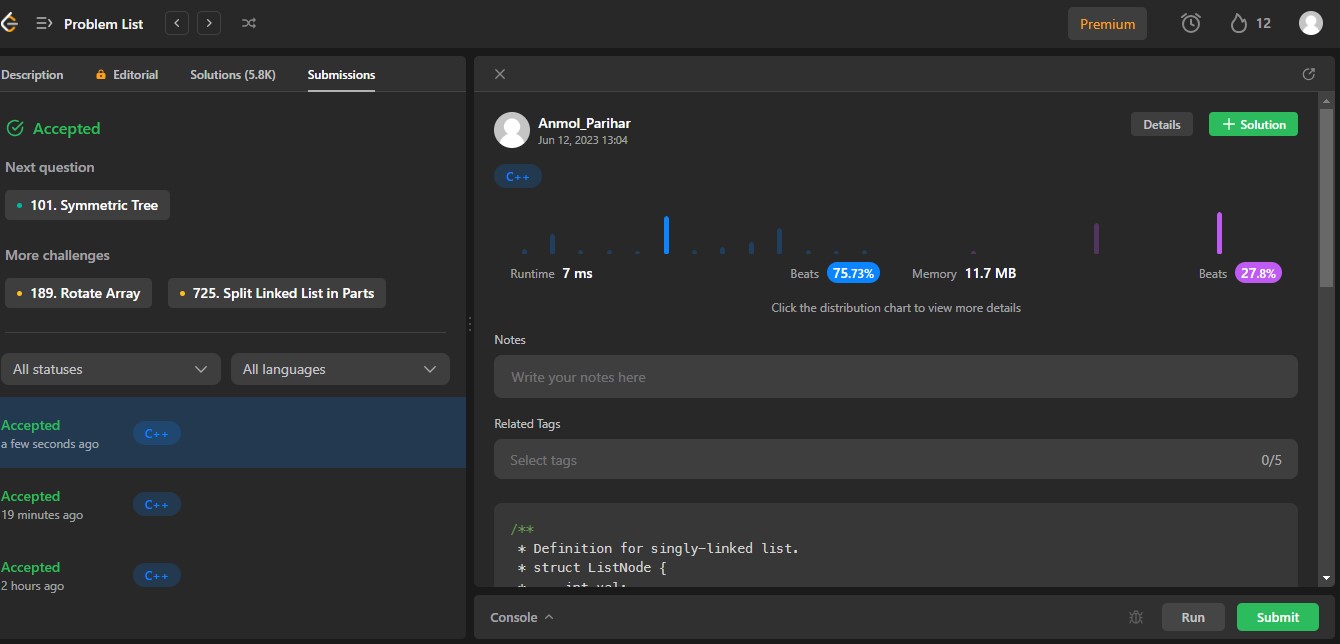Screen dimensions: 1340x644
Task: Select the submission from 19 minutes ago
Action: point(233,504)
